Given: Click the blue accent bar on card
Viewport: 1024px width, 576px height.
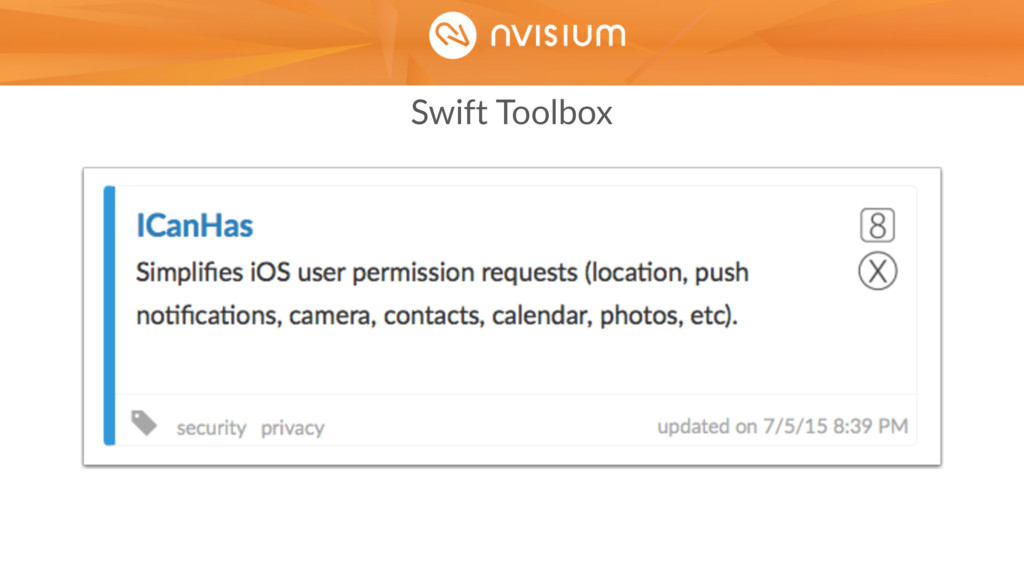Looking at the screenshot, I should tap(109, 315).
